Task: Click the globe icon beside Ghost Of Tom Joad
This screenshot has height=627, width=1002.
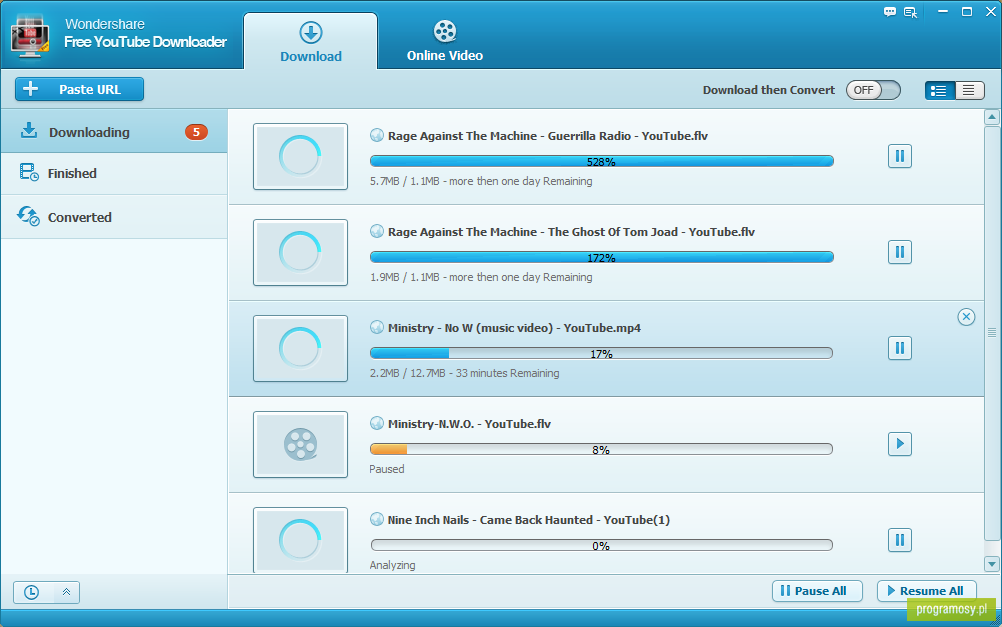Action: pyautogui.click(x=377, y=231)
